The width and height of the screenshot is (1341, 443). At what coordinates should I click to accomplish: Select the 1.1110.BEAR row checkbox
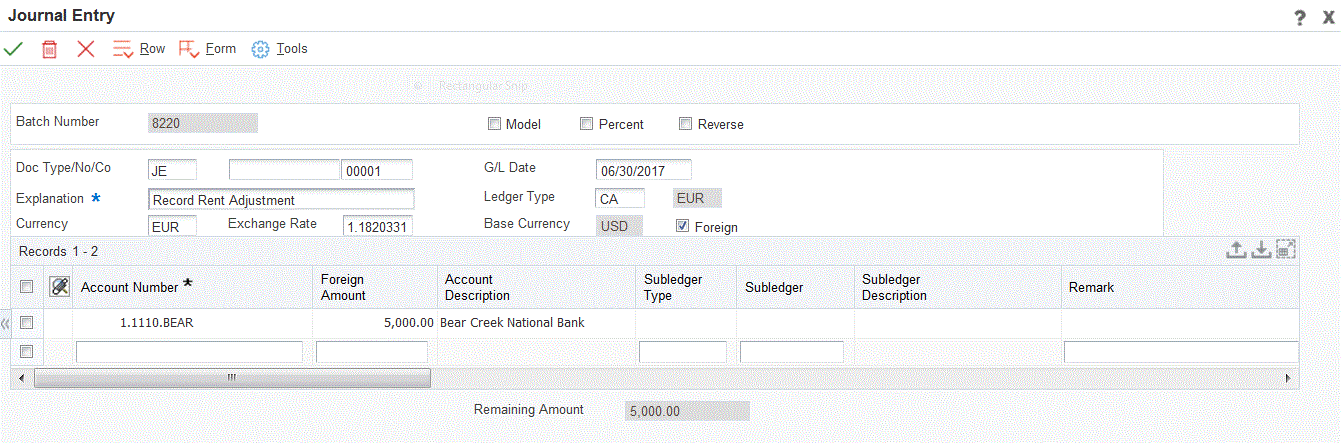tap(27, 323)
